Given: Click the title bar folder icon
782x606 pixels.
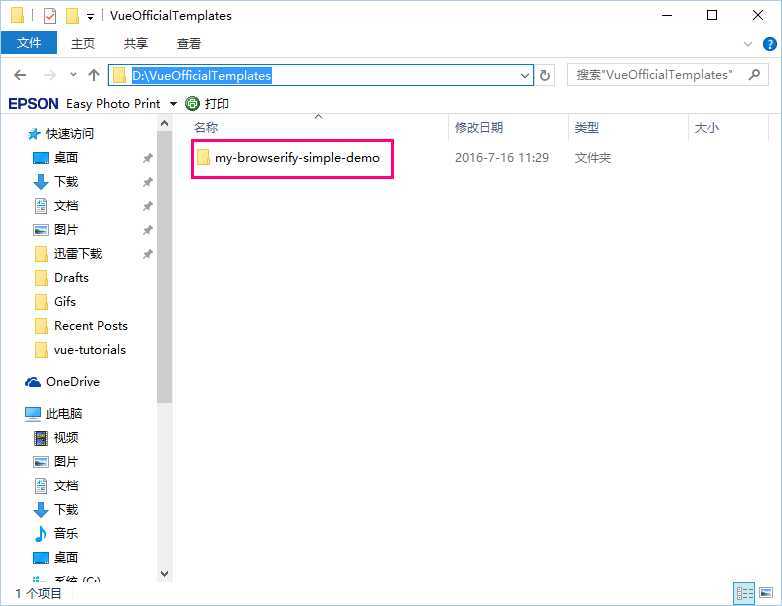Looking at the screenshot, I should (x=17, y=15).
